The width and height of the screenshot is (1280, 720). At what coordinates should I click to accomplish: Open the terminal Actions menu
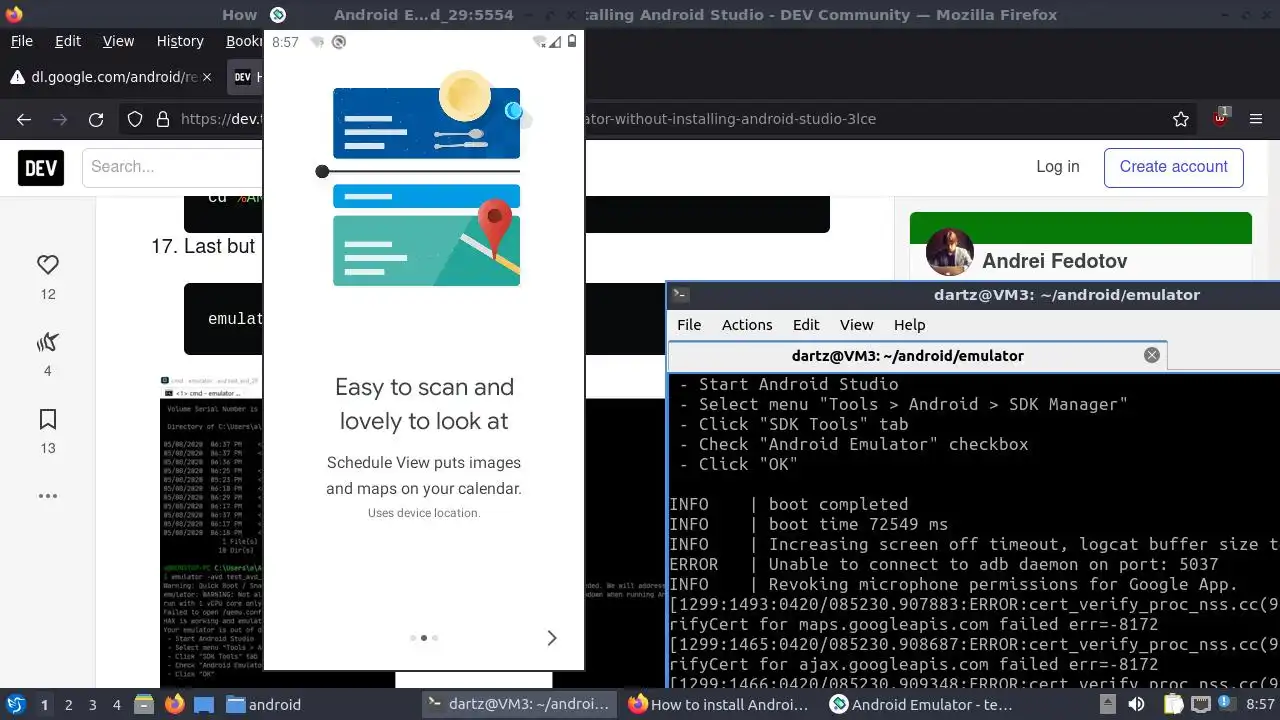click(x=747, y=325)
